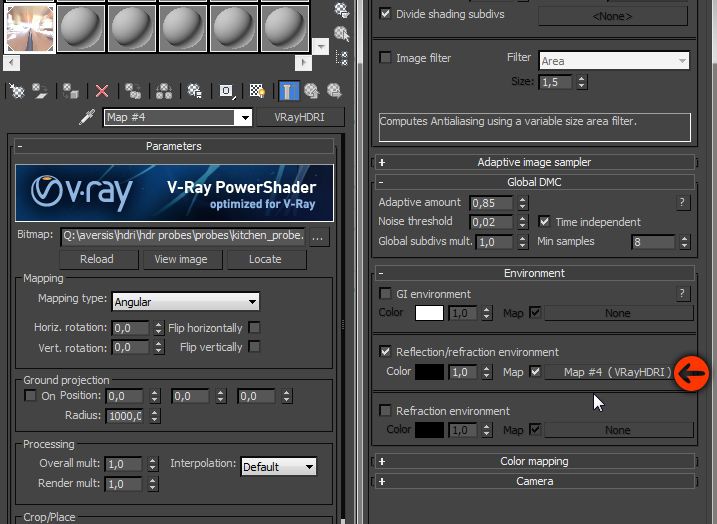Click the View image button
717x524 pixels.
click(181, 259)
